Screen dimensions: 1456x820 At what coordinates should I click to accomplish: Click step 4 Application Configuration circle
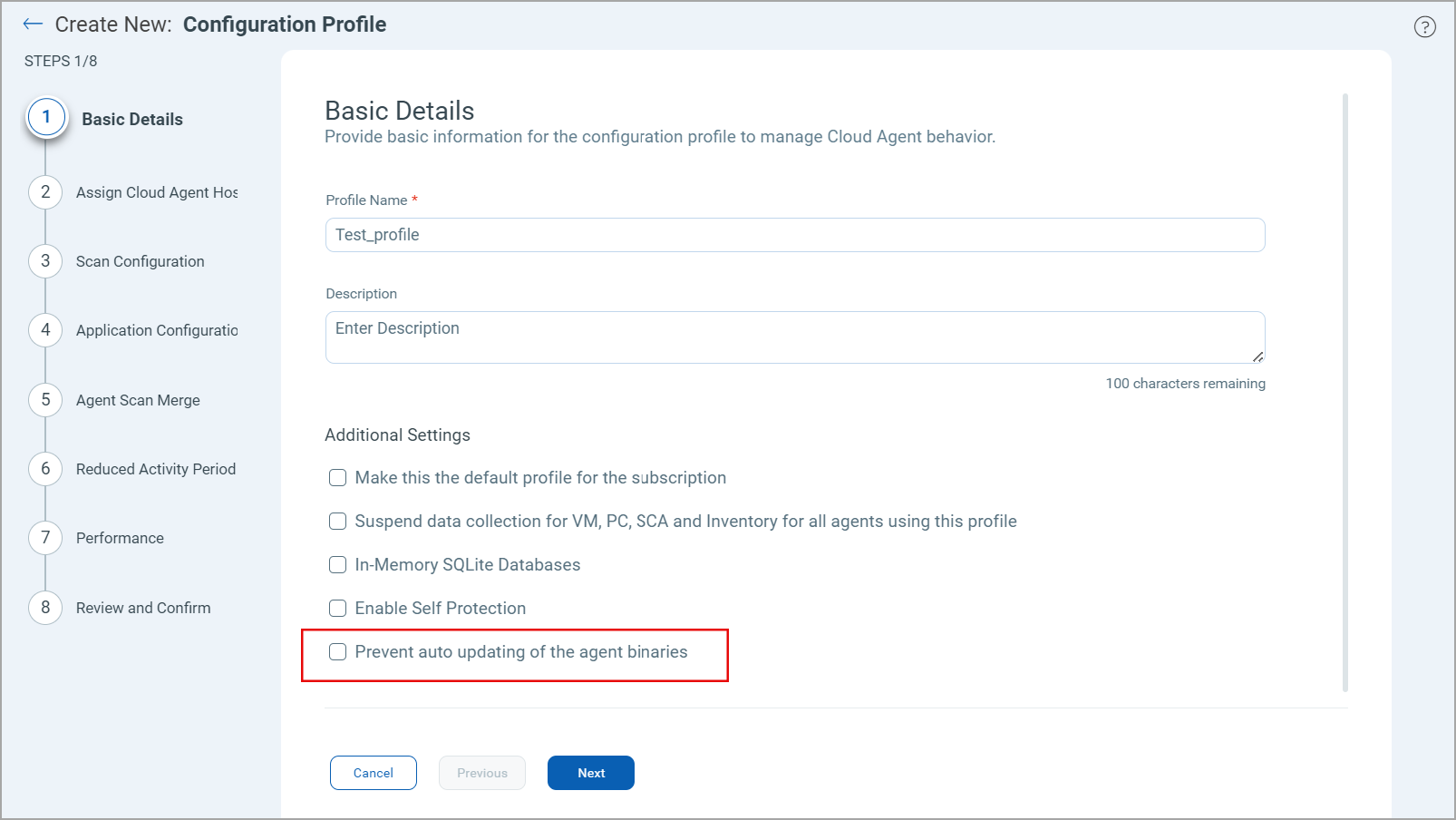pyautogui.click(x=45, y=330)
